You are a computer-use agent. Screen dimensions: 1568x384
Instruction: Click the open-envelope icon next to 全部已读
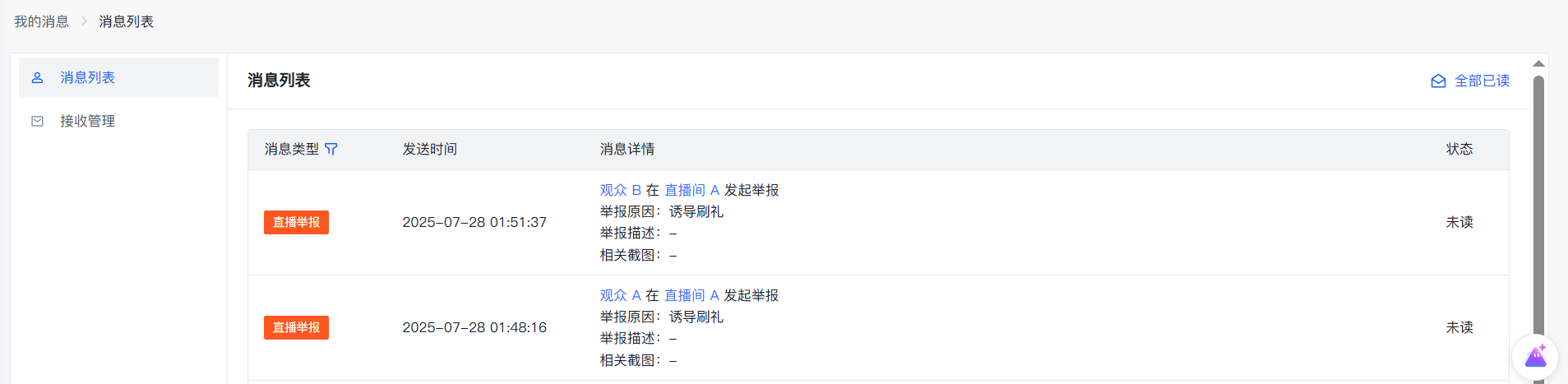tap(1438, 81)
